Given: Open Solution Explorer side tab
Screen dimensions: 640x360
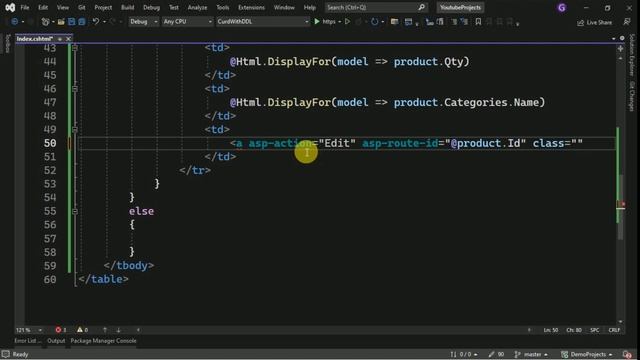Looking at the screenshot, I should (632, 55).
